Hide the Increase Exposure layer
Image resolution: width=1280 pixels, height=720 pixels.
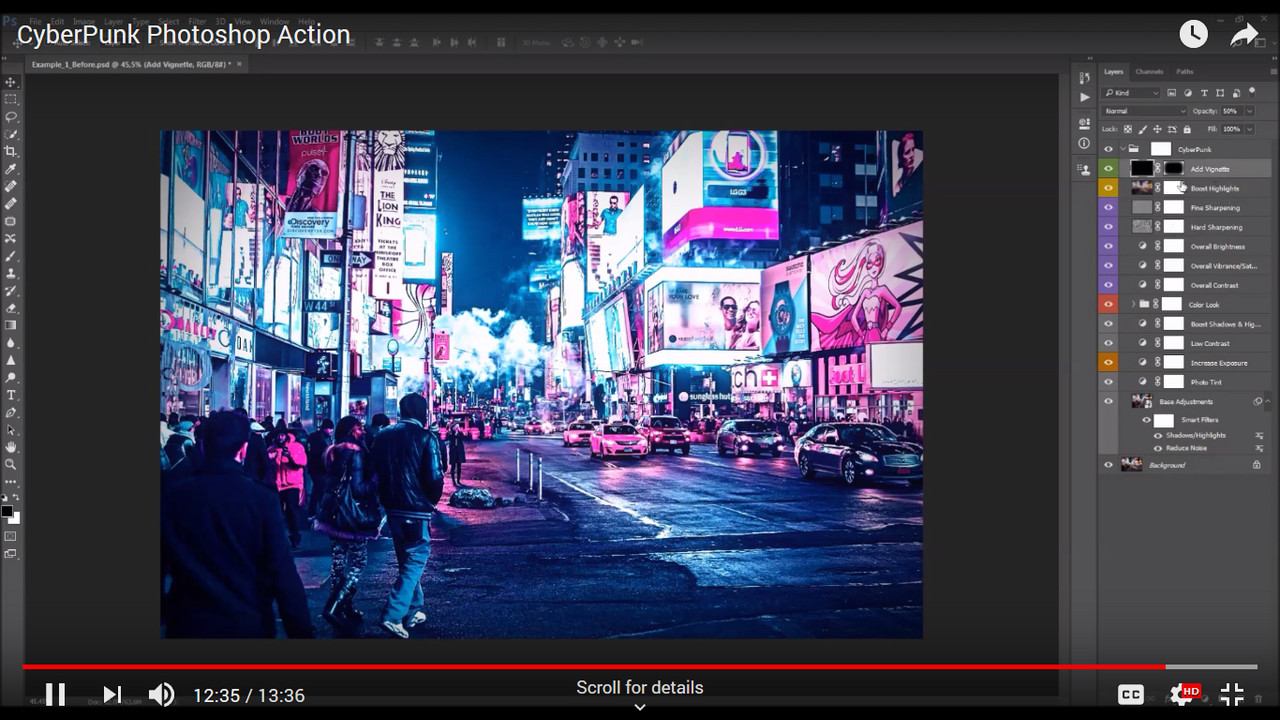coord(1108,362)
